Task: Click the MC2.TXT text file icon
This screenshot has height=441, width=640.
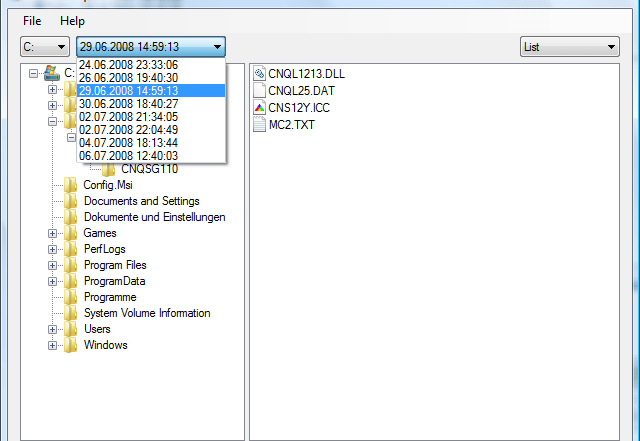Action: coord(260,124)
